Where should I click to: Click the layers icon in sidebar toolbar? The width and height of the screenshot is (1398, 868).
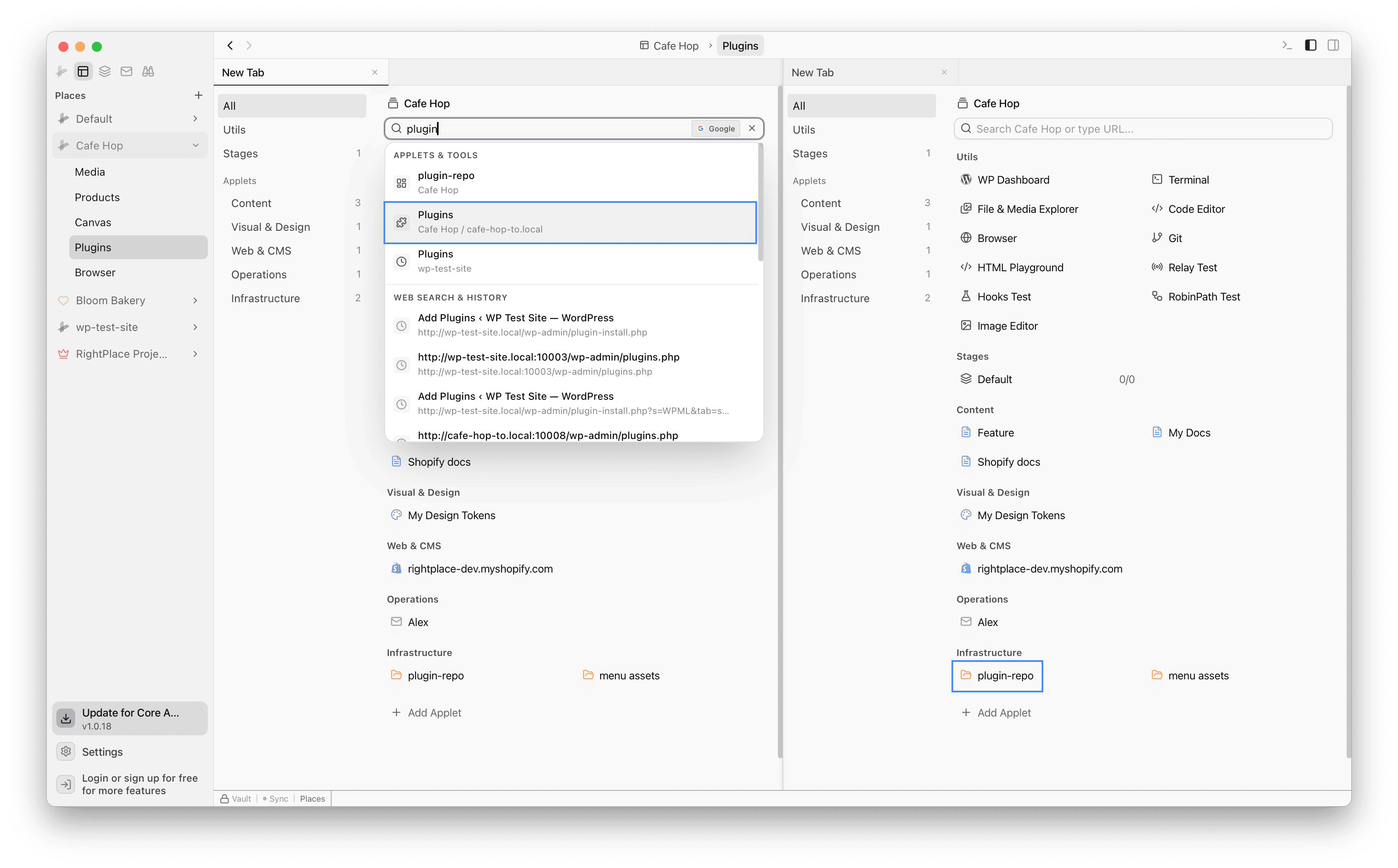pyautogui.click(x=104, y=71)
